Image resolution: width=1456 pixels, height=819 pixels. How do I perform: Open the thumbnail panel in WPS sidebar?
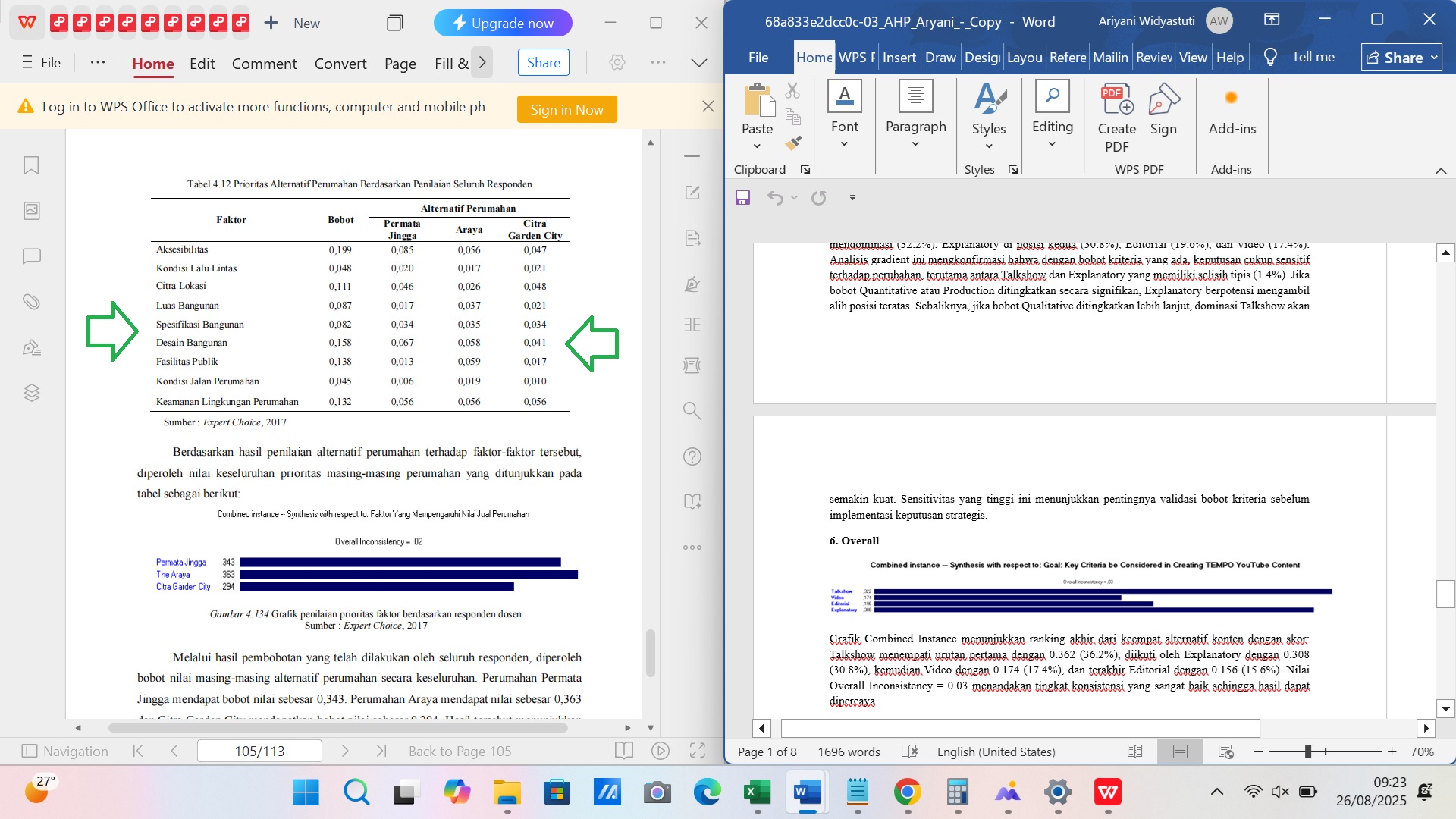coord(31,211)
